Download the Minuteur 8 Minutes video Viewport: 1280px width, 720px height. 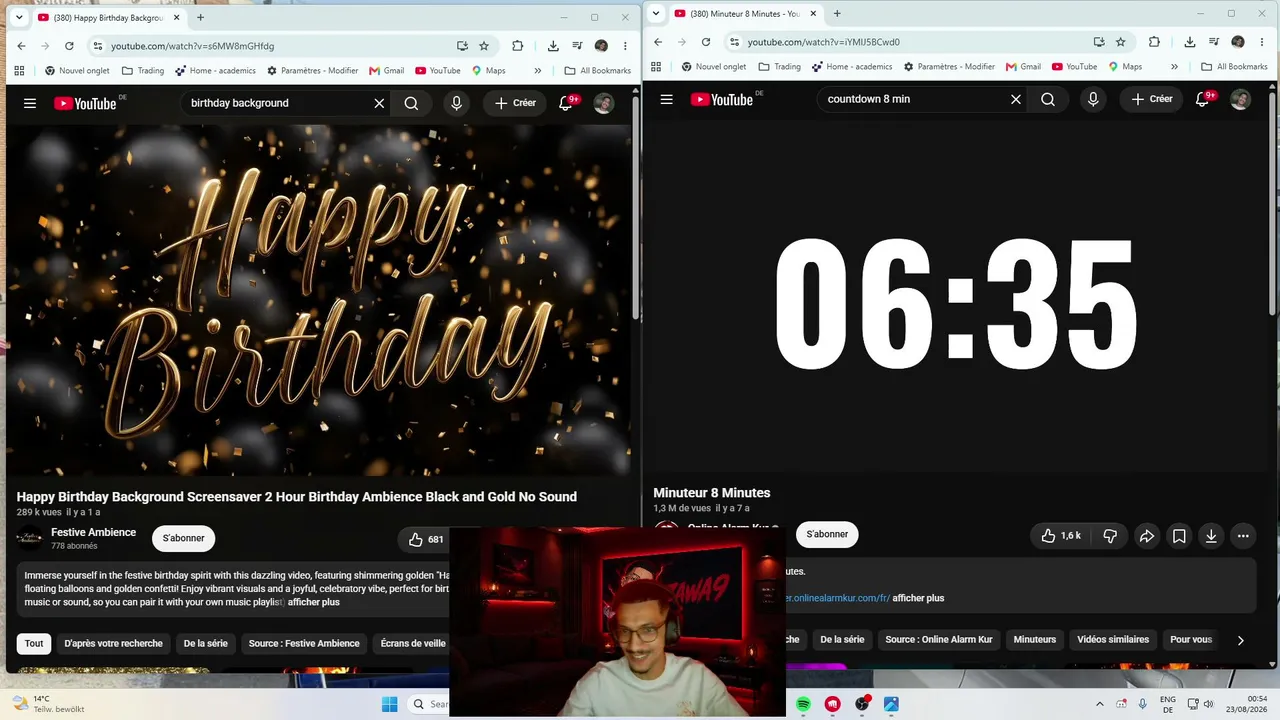click(x=1211, y=536)
